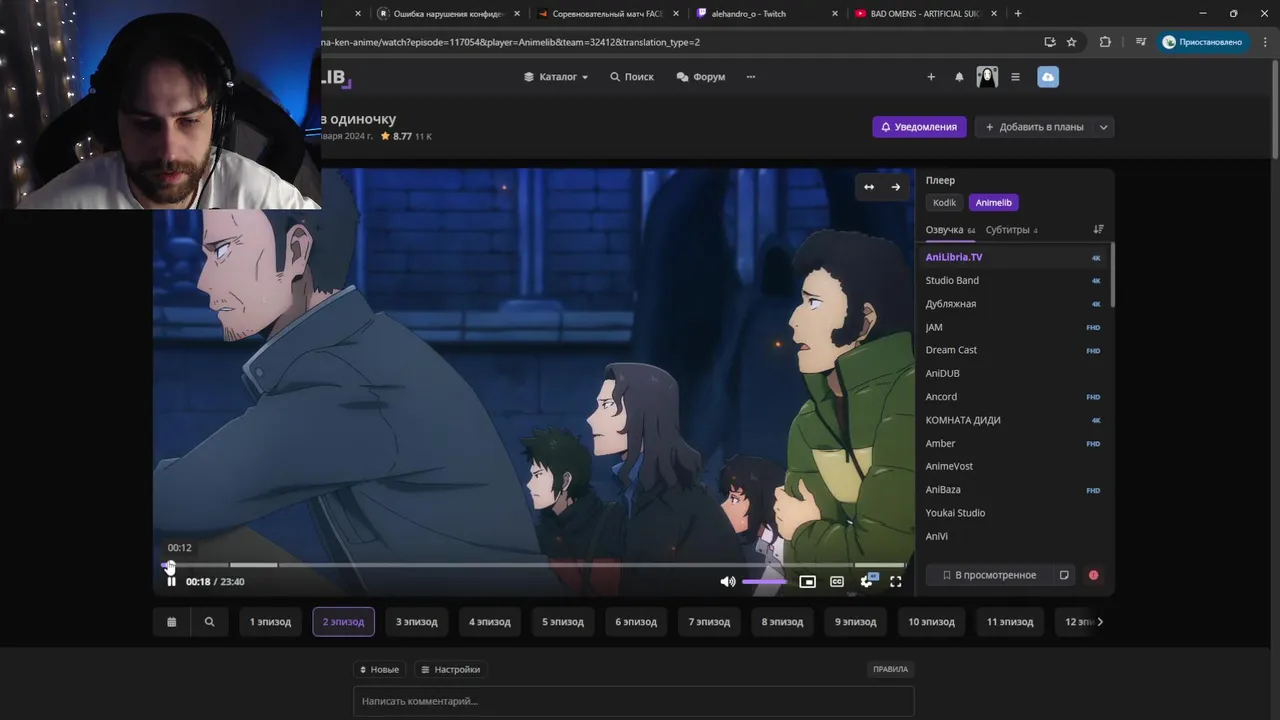The image size is (1280, 720).
Task: Select 11 эпизод
Action: coord(1010,622)
